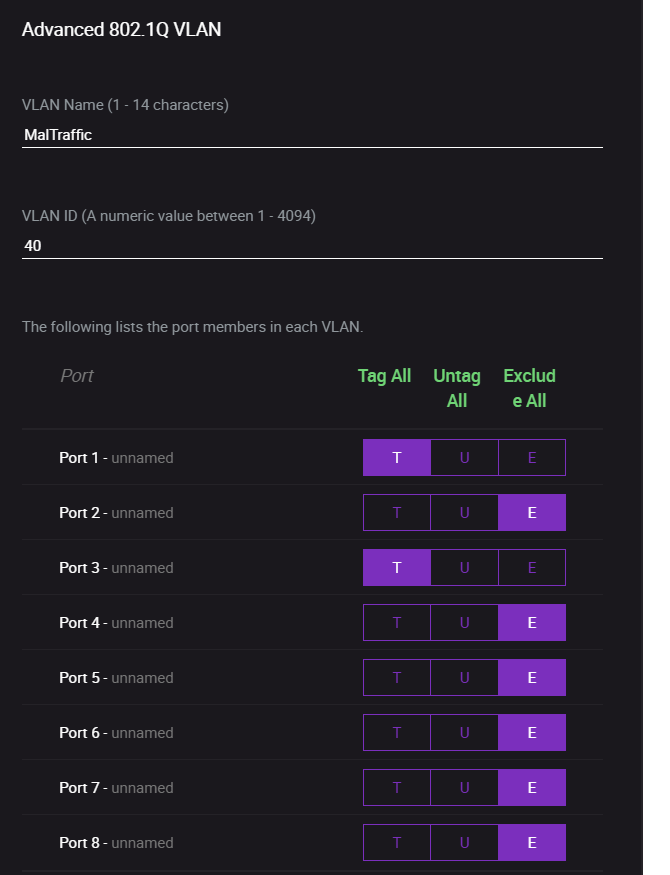Tag Port 7 in this VLAN
This screenshot has width=670, height=875.
point(397,788)
